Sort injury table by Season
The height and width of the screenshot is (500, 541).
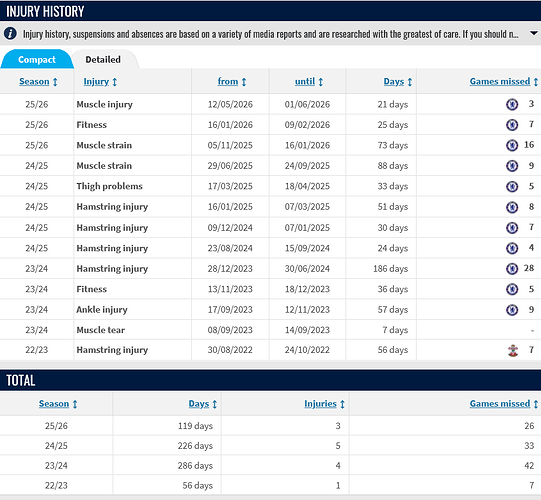[38, 81]
